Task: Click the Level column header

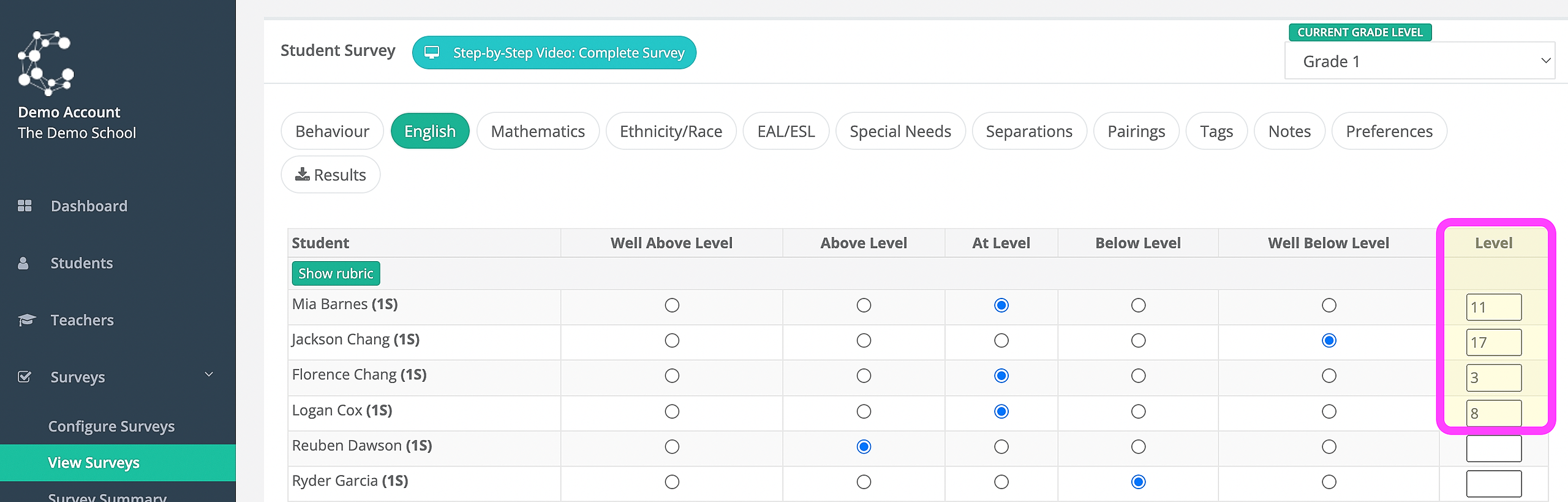Action: (1493, 243)
